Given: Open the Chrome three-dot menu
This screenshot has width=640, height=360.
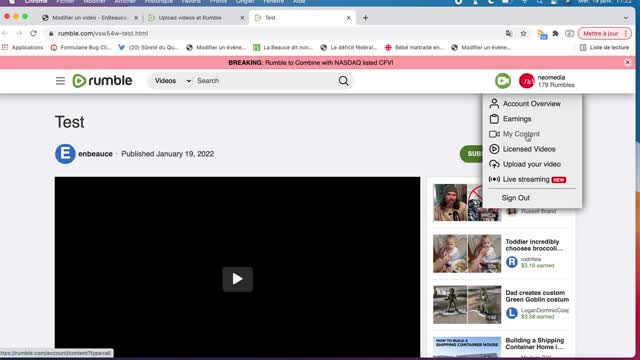Looking at the screenshot, I should tap(626, 33).
